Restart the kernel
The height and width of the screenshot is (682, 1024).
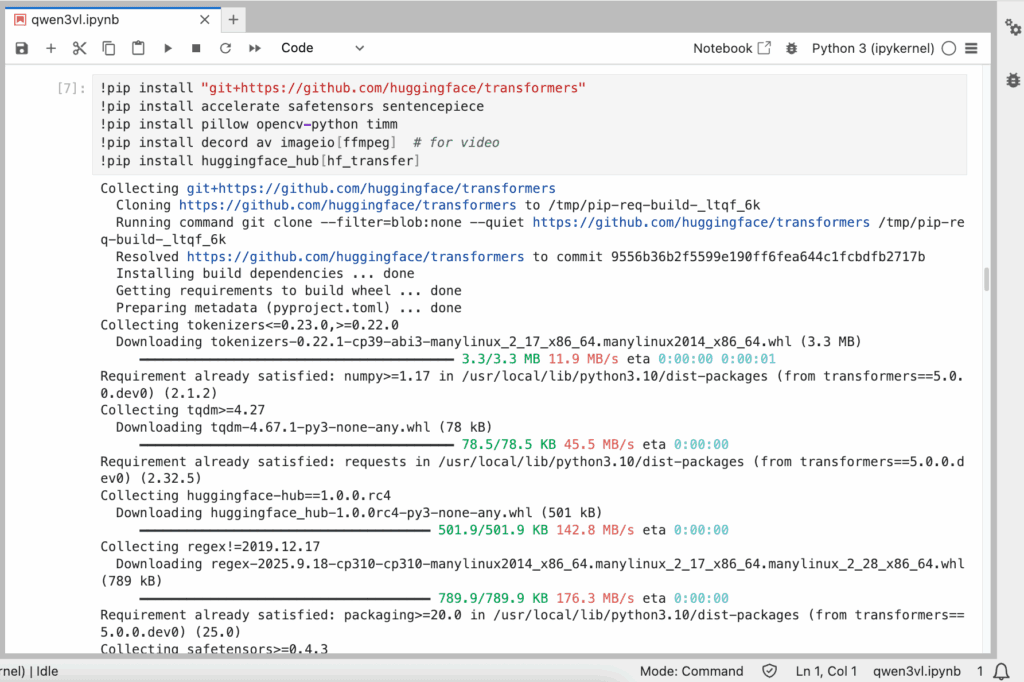[x=225, y=48]
